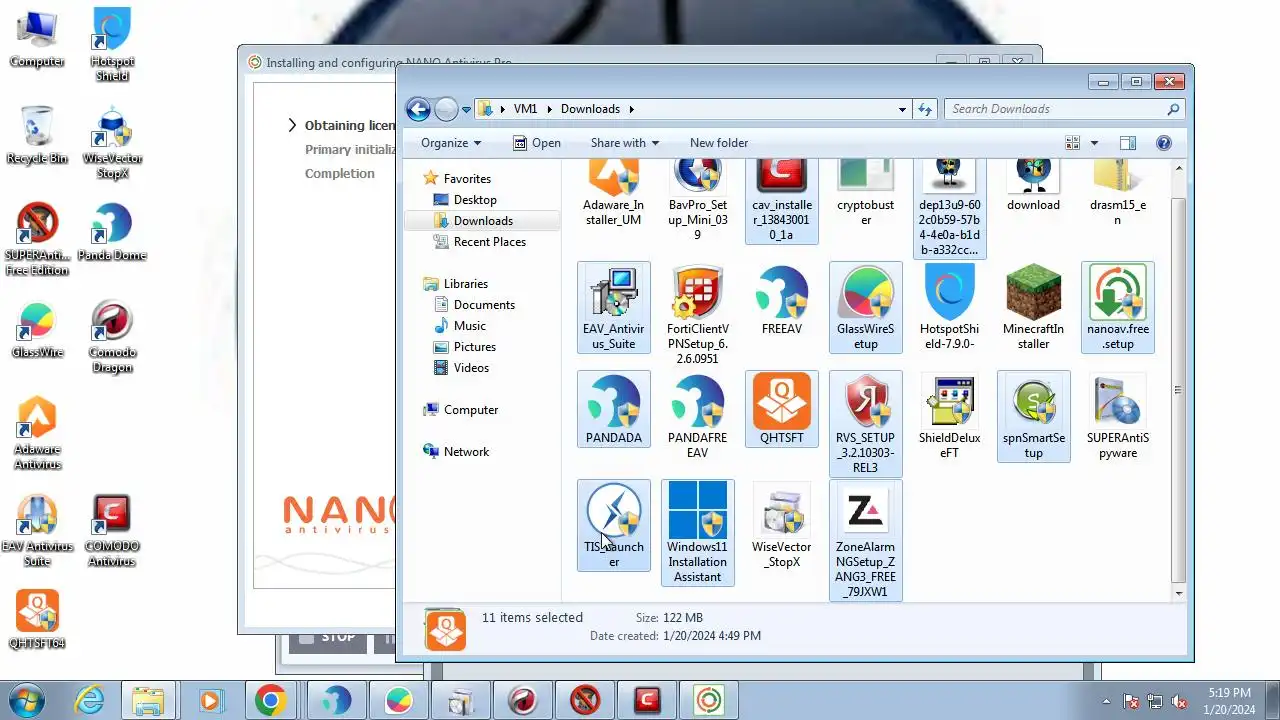Select the TISLauncher file

coord(613,525)
